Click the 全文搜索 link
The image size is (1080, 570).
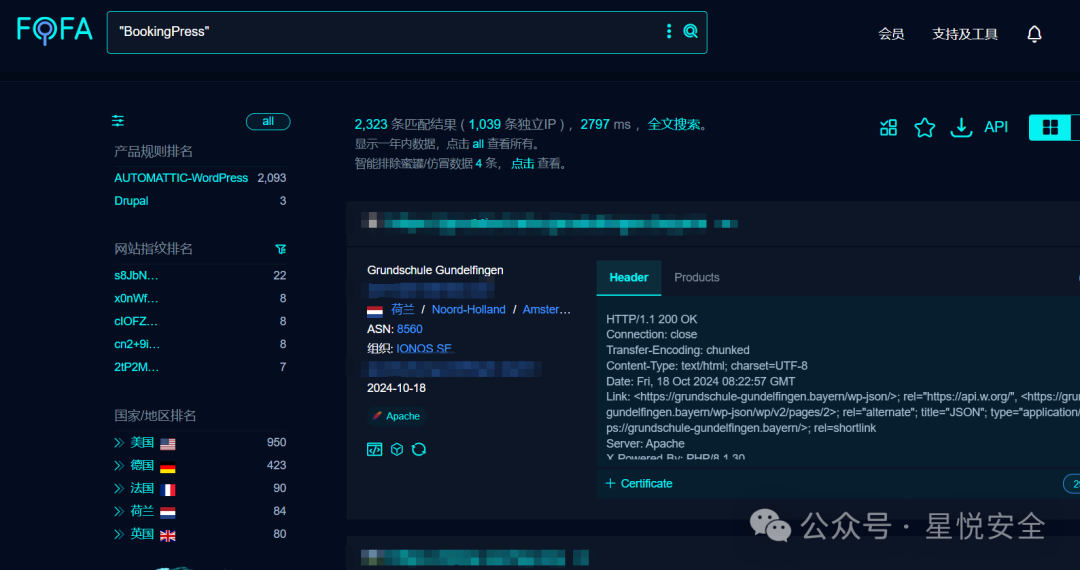(674, 125)
